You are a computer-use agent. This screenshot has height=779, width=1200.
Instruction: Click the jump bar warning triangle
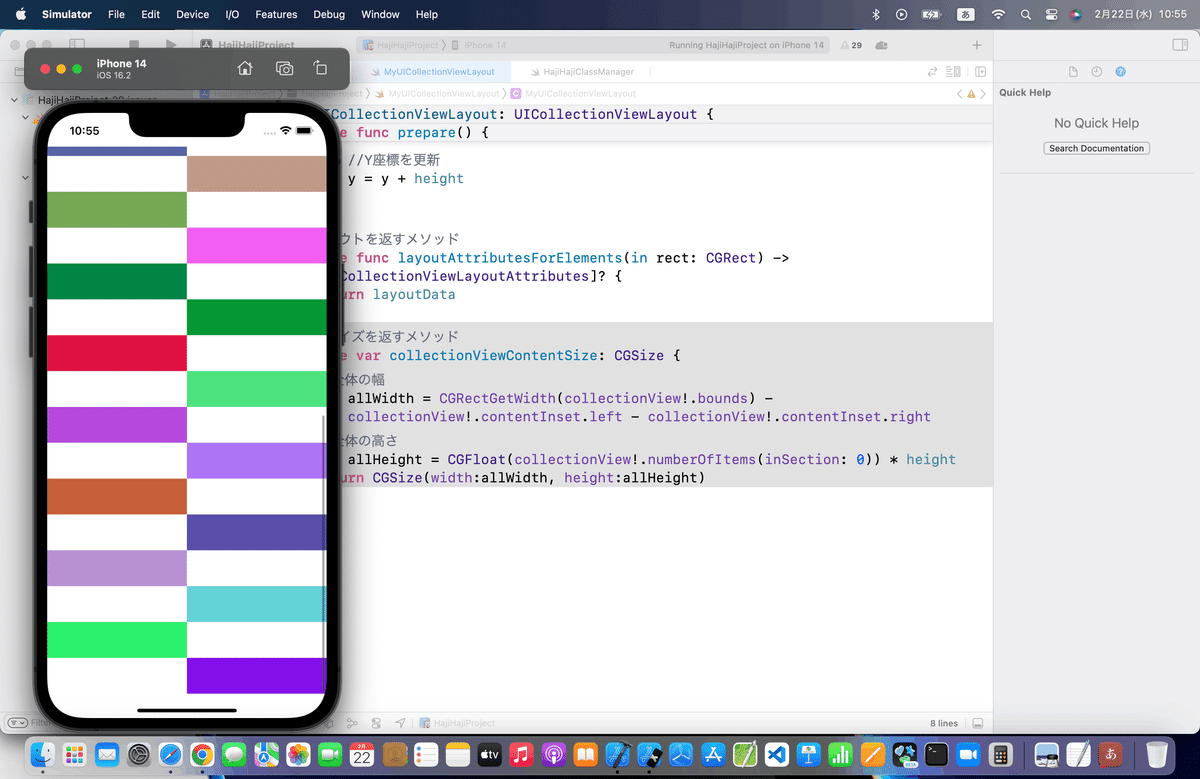click(971, 94)
